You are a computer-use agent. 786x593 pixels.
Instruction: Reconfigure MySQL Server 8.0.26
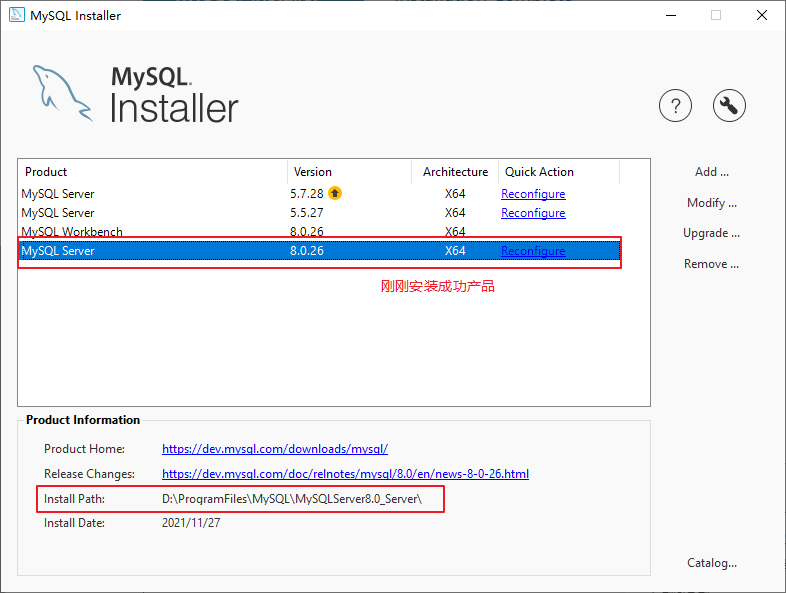pos(533,251)
